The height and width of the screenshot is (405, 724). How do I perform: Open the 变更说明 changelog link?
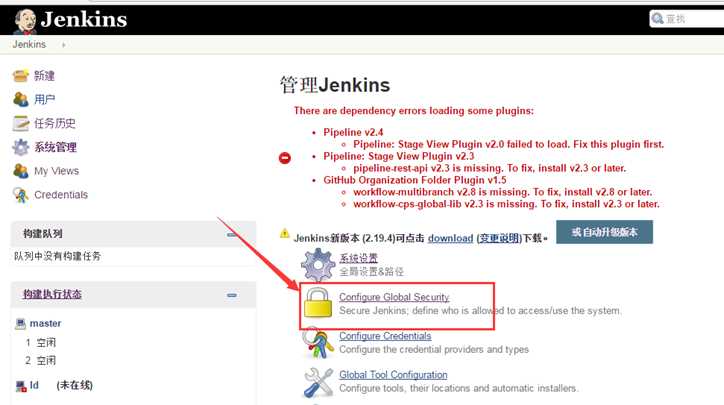pos(500,238)
